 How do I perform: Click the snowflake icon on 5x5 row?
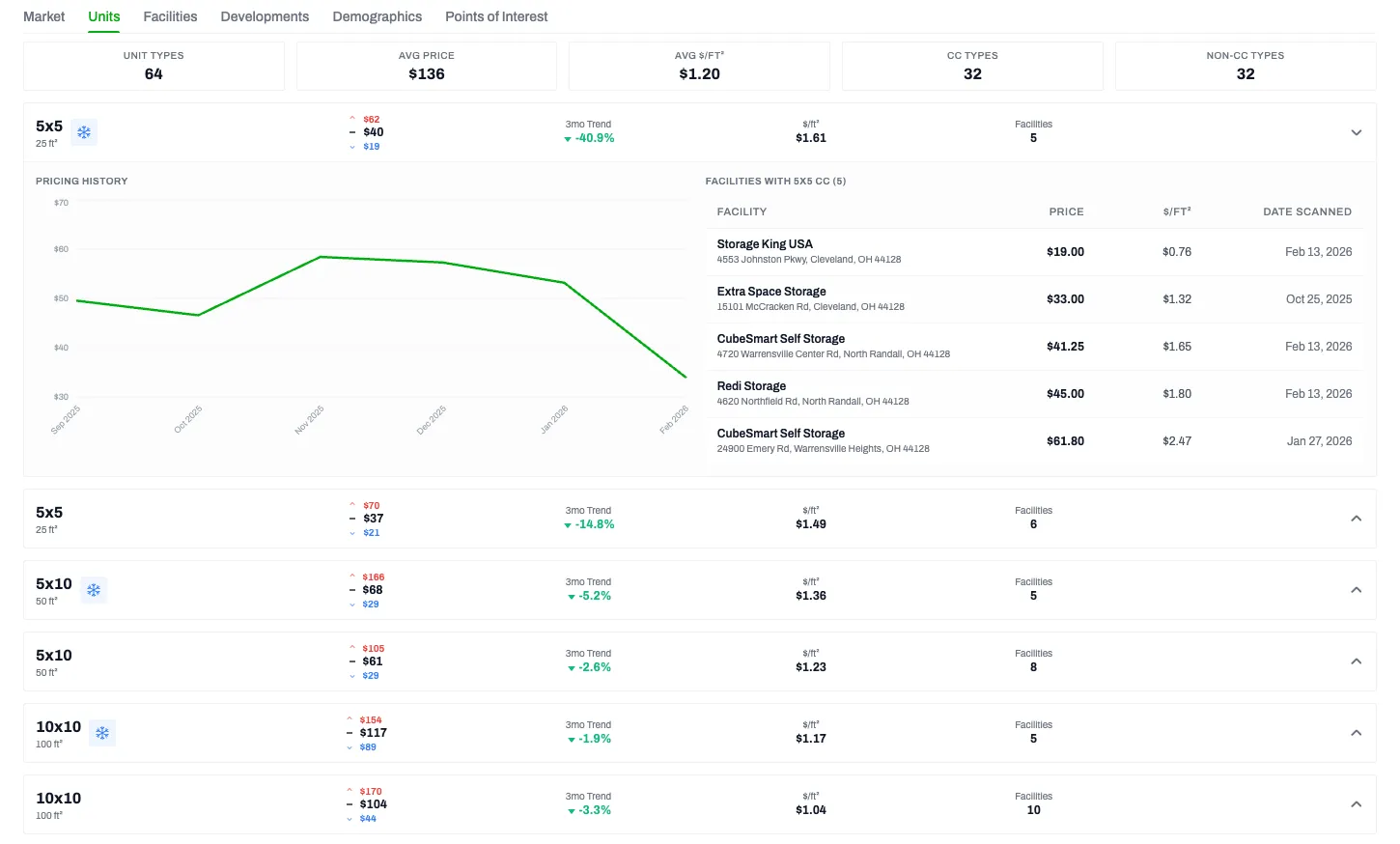click(84, 132)
